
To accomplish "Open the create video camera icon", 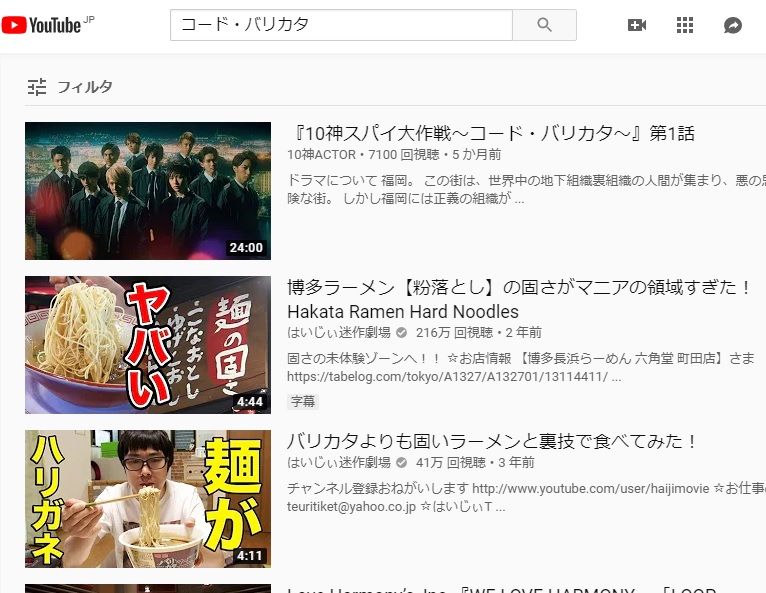I will (636, 25).
